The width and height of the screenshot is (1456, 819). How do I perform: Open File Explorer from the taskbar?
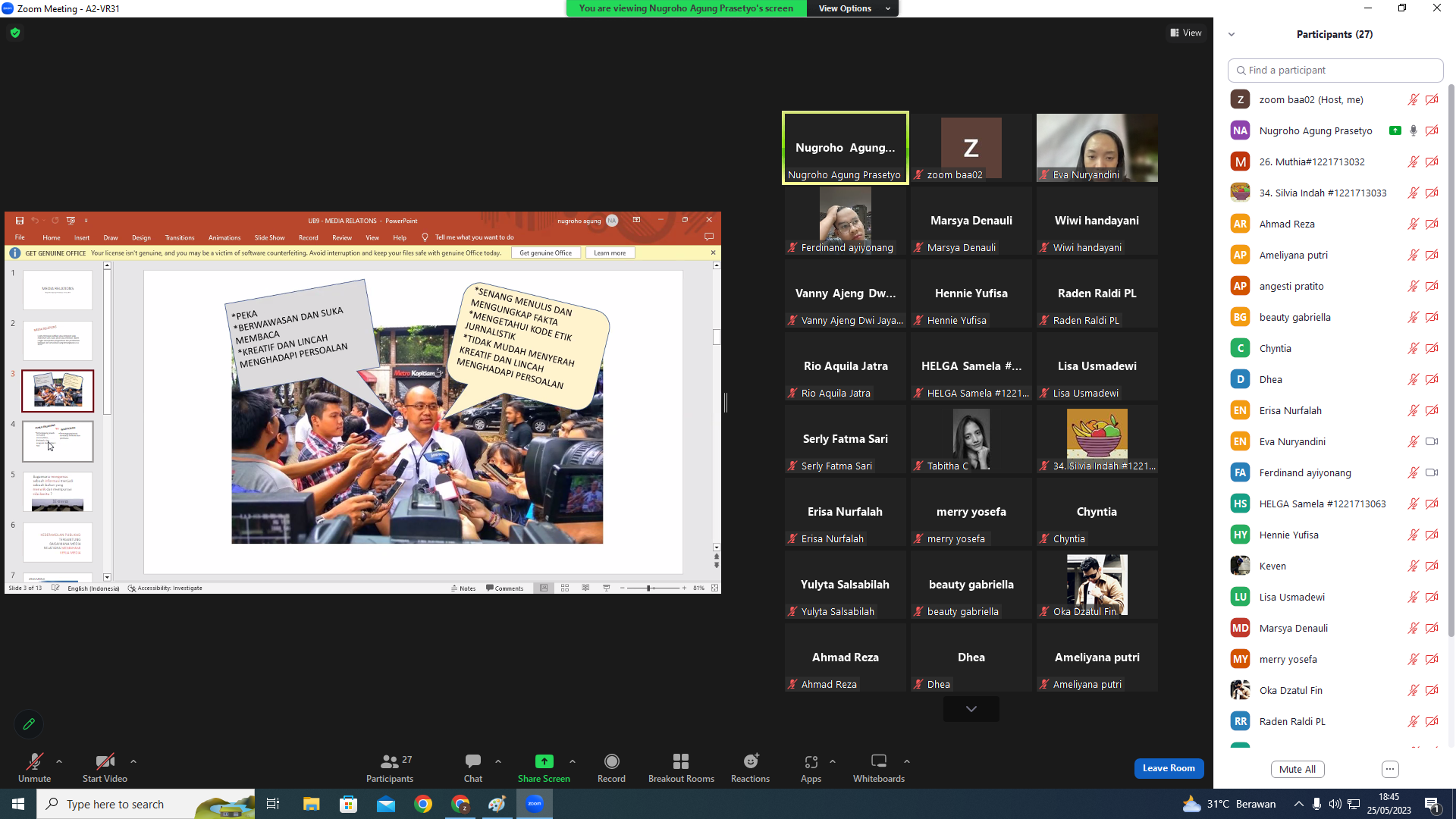311,804
